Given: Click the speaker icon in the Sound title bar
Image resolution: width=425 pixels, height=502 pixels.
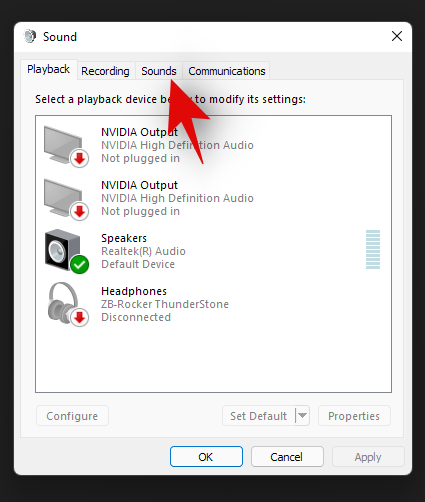Looking at the screenshot, I should tap(30, 36).
